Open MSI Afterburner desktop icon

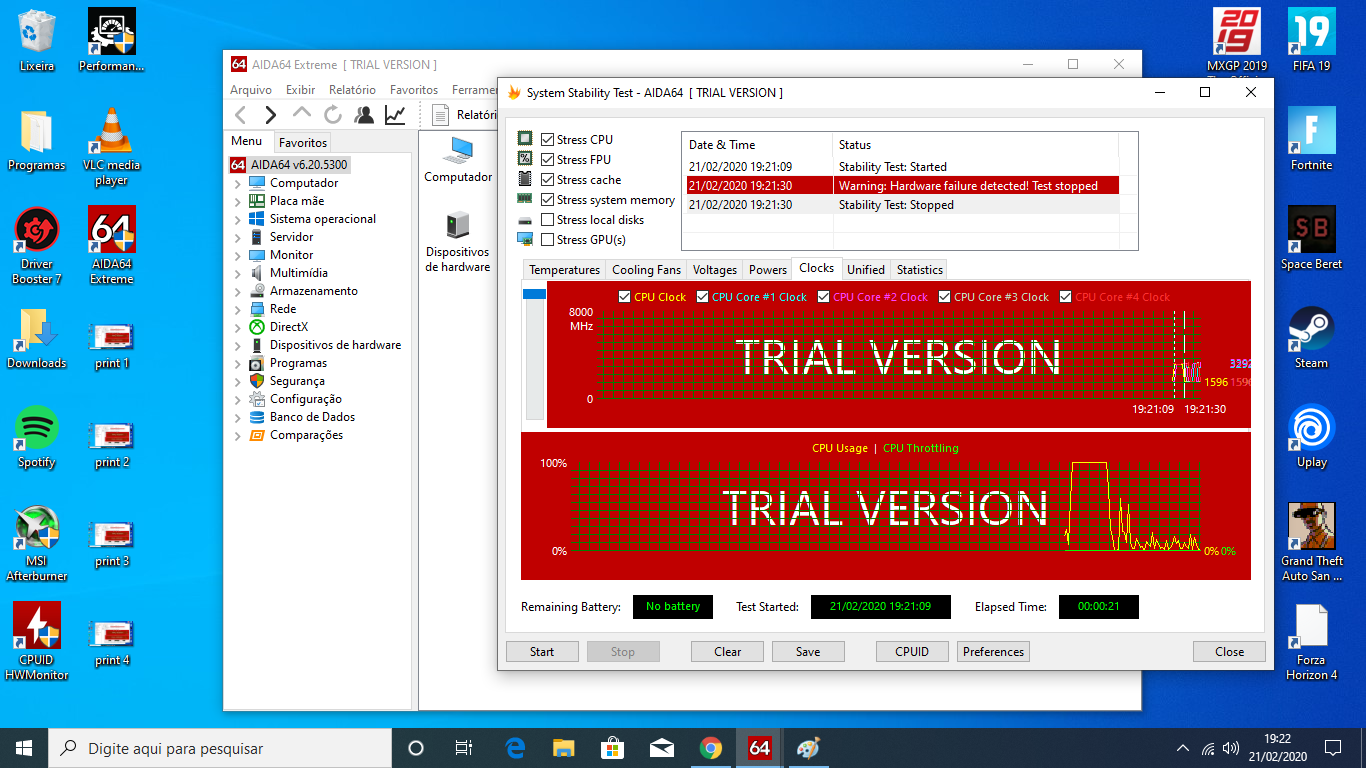pos(37,544)
